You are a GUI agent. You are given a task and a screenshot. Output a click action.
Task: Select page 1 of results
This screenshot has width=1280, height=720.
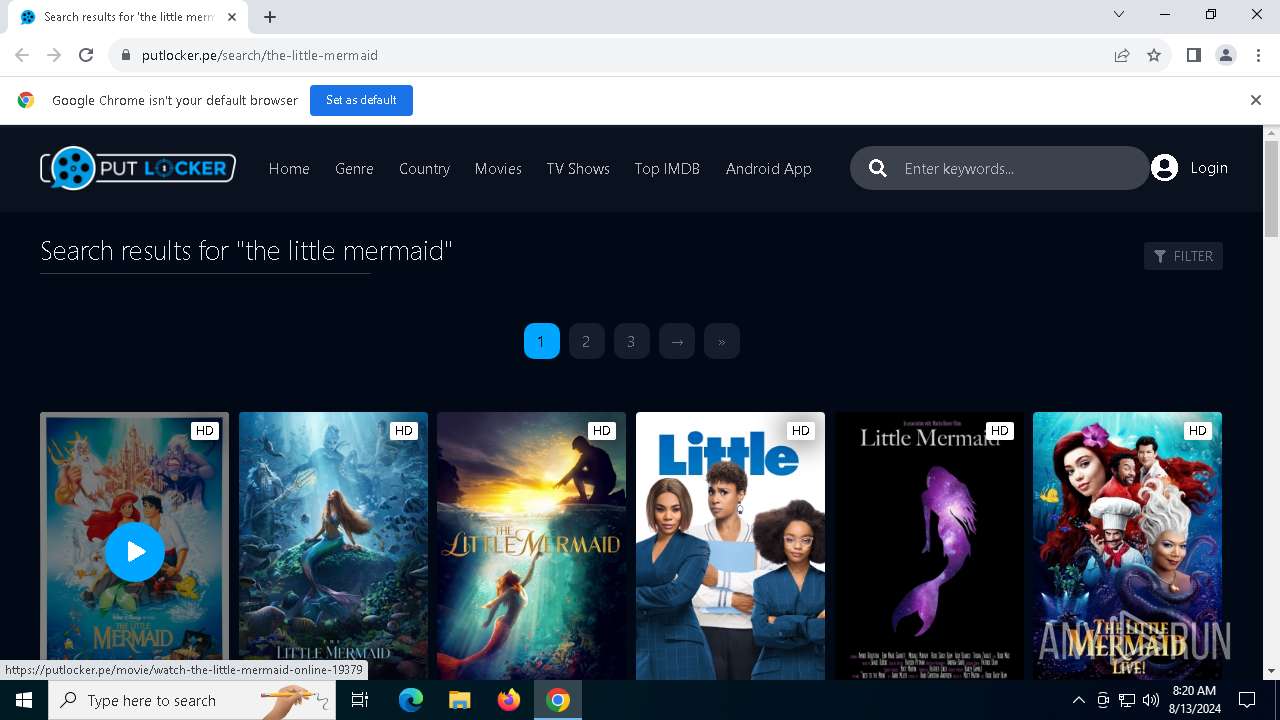point(541,341)
